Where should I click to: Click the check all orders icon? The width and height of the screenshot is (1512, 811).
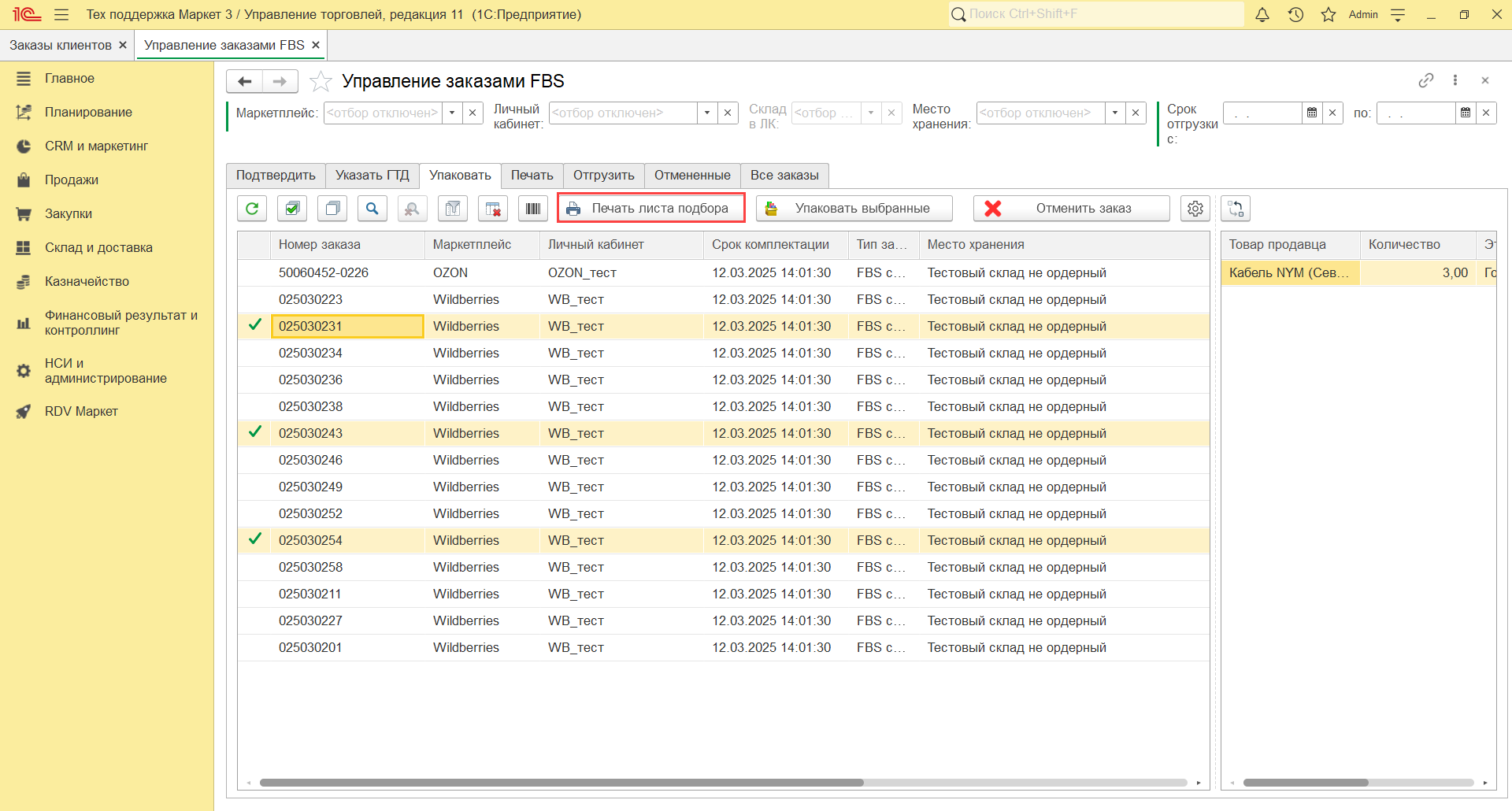[292, 209]
